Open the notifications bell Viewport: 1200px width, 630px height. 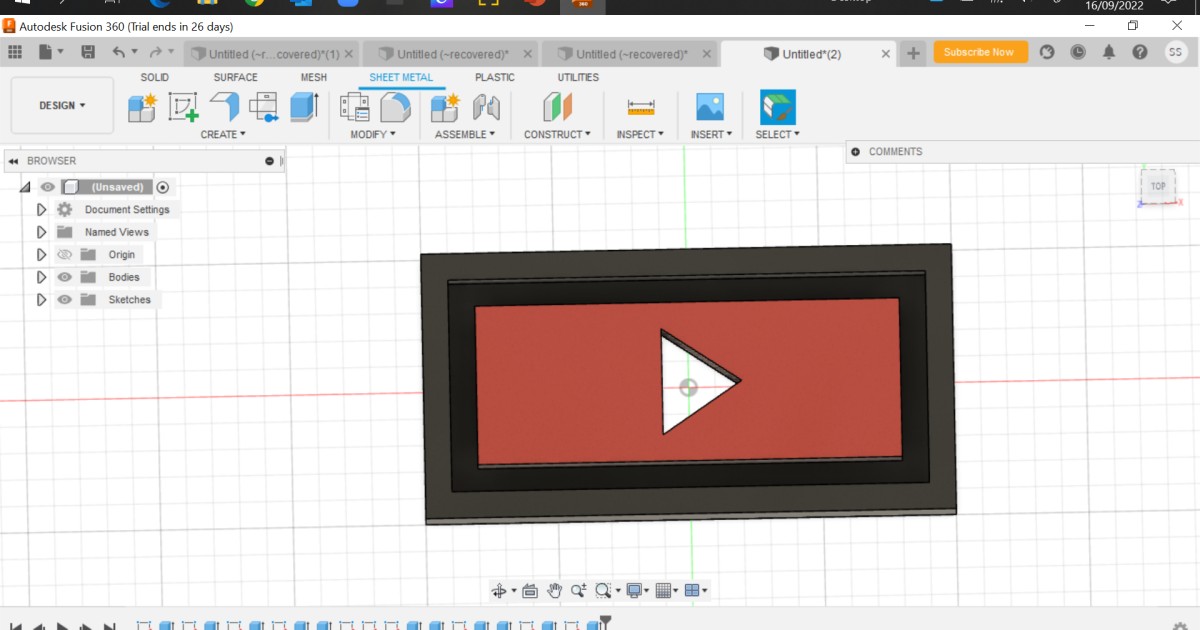click(1109, 52)
